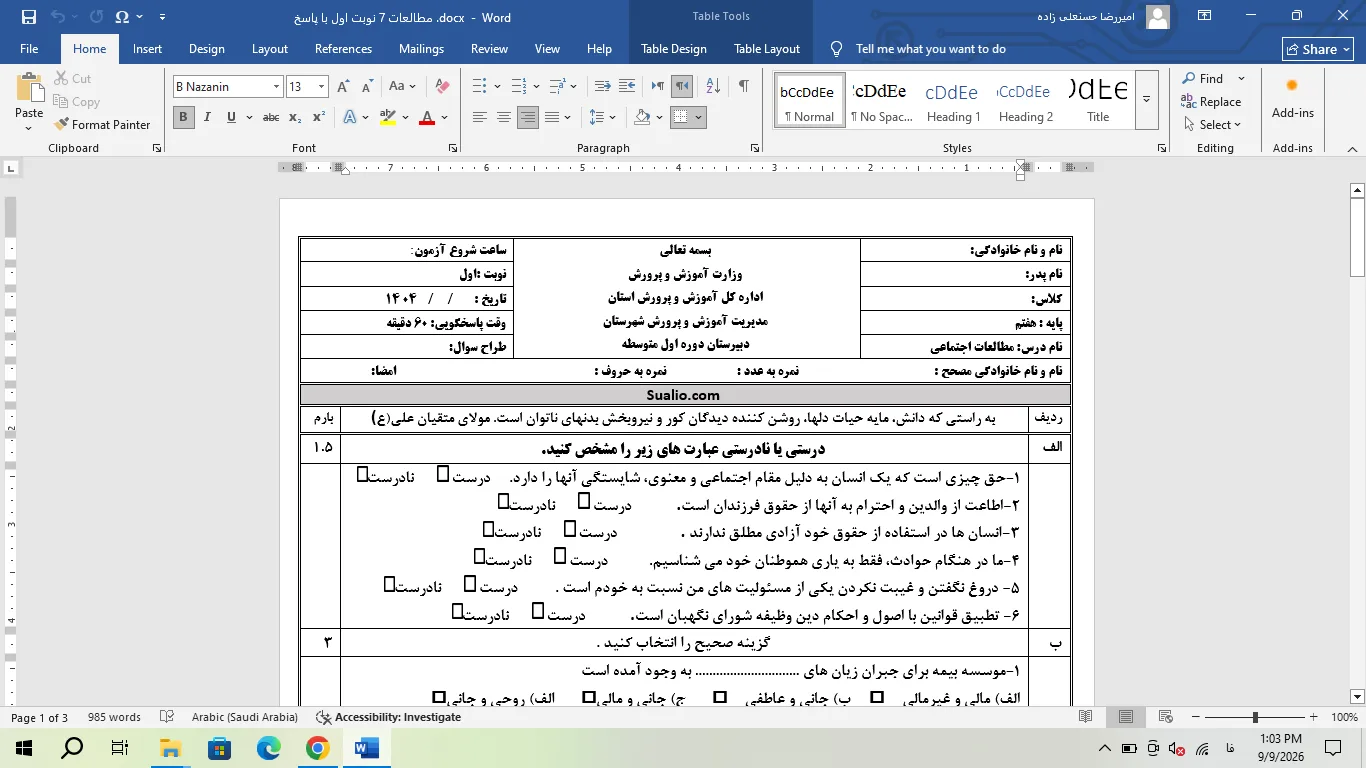1366x768 pixels.
Task: Click the Share button
Action: [1318, 49]
